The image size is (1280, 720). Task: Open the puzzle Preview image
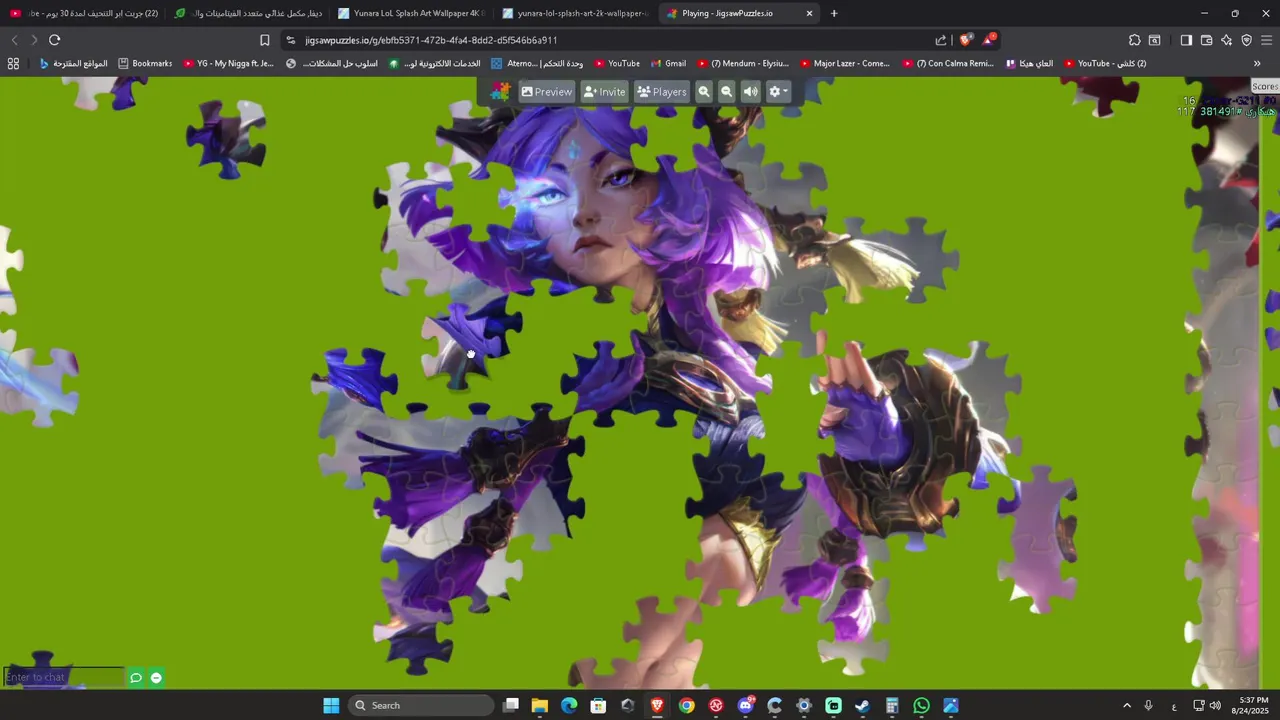[546, 92]
